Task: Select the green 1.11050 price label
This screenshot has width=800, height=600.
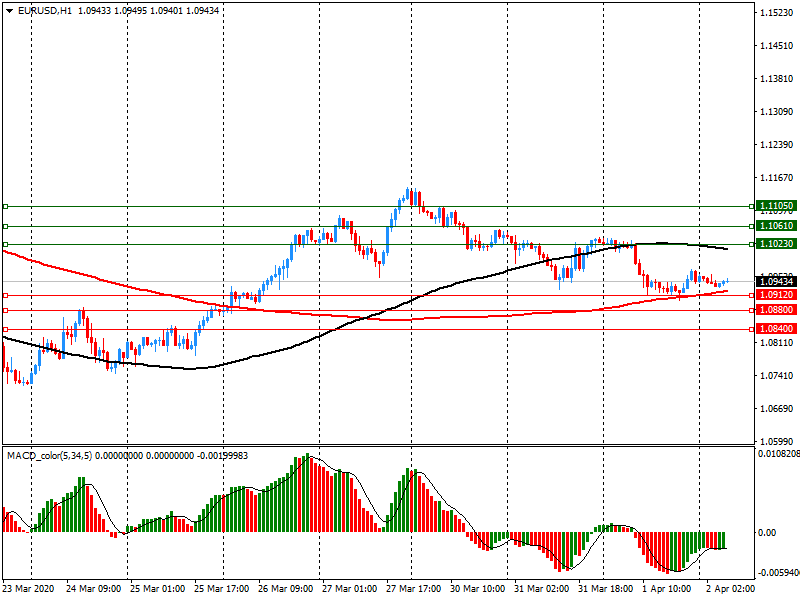Action: (x=777, y=206)
